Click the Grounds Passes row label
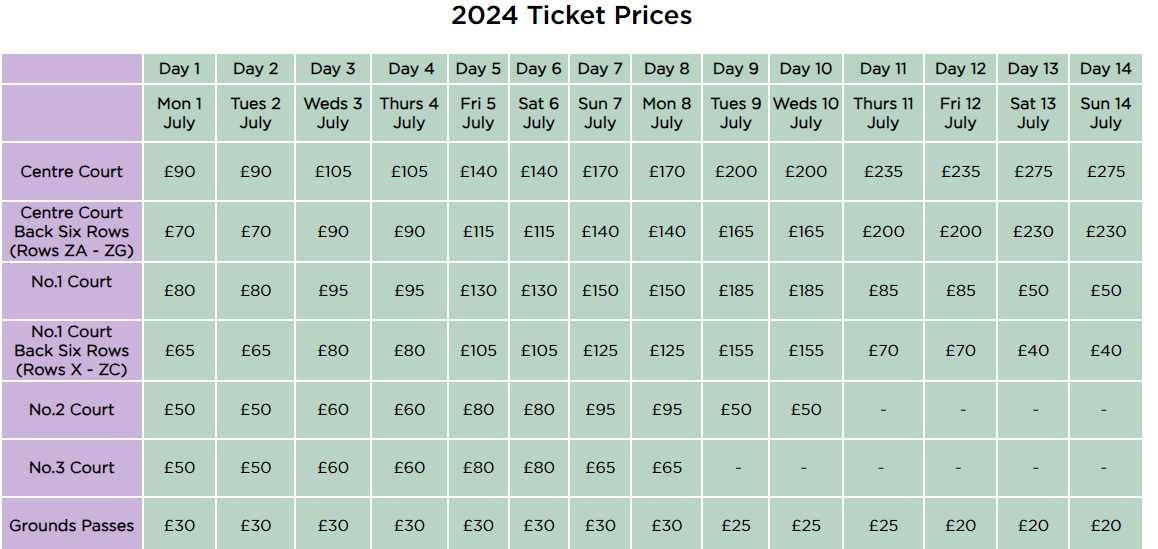The image size is (1158, 549). point(72,525)
